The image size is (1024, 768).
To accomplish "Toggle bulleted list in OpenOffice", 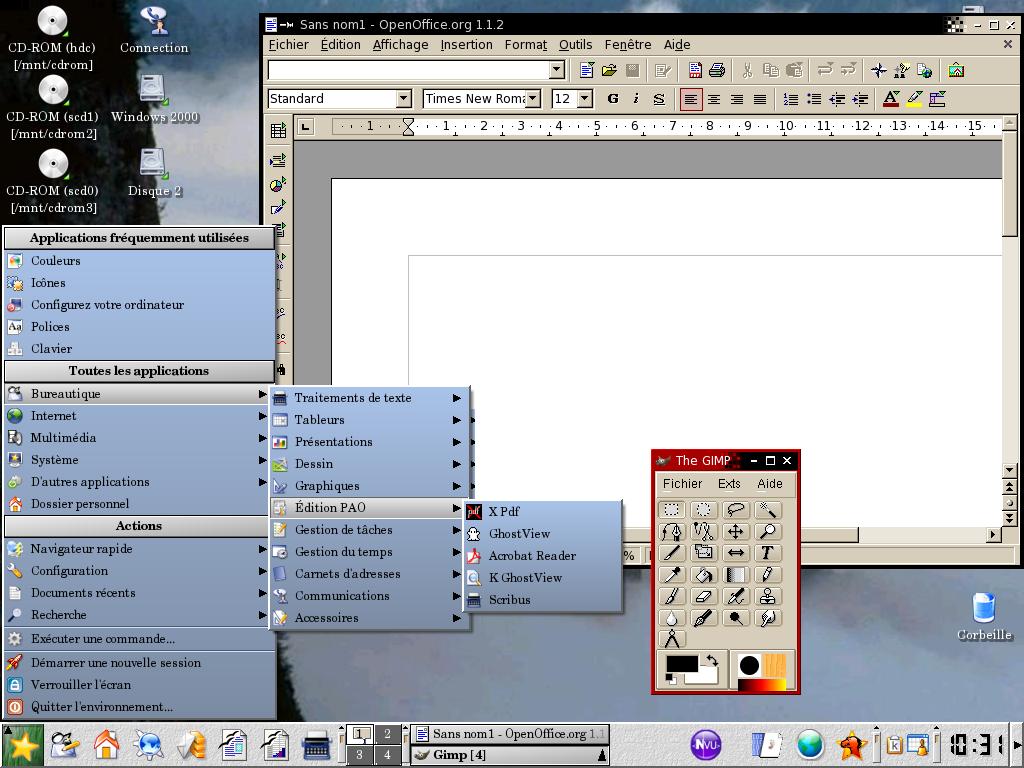I will pos(814,99).
